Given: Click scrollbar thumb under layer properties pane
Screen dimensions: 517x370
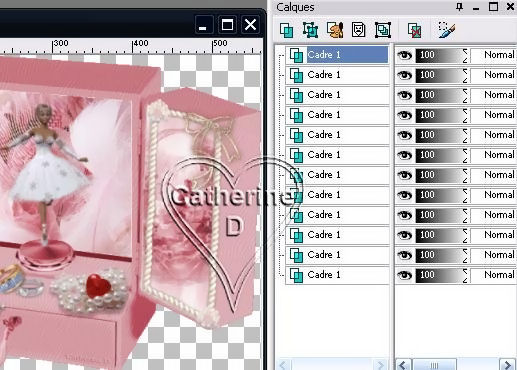Looking at the screenshot, I should [434, 365].
